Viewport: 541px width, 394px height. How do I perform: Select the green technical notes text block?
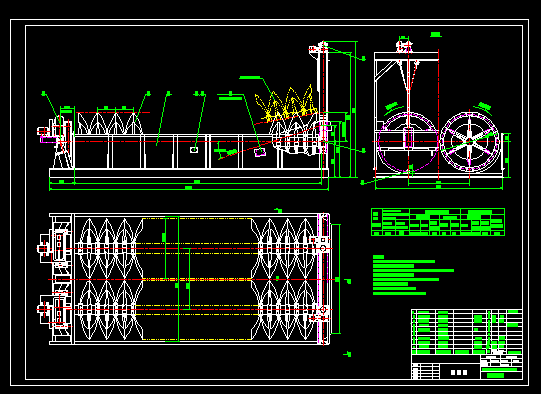(x=413, y=275)
